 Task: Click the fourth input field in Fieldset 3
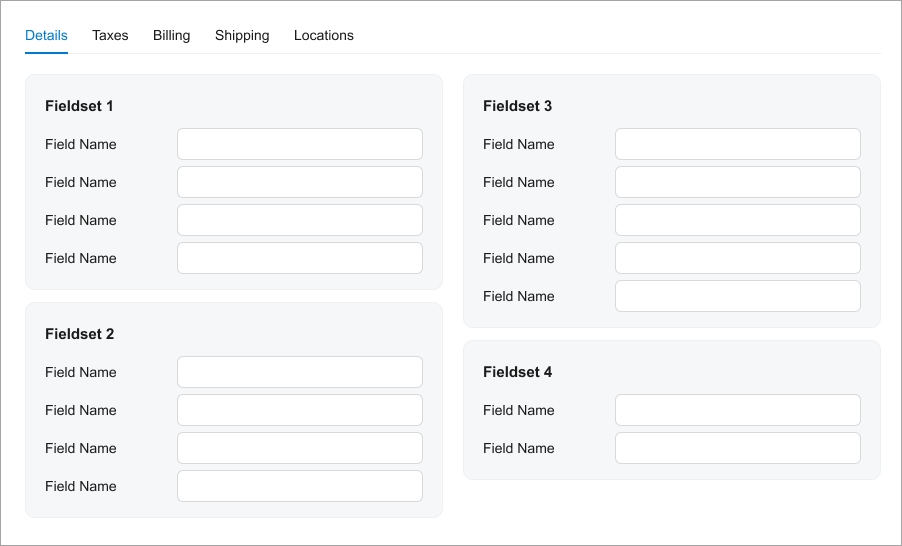click(x=738, y=258)
